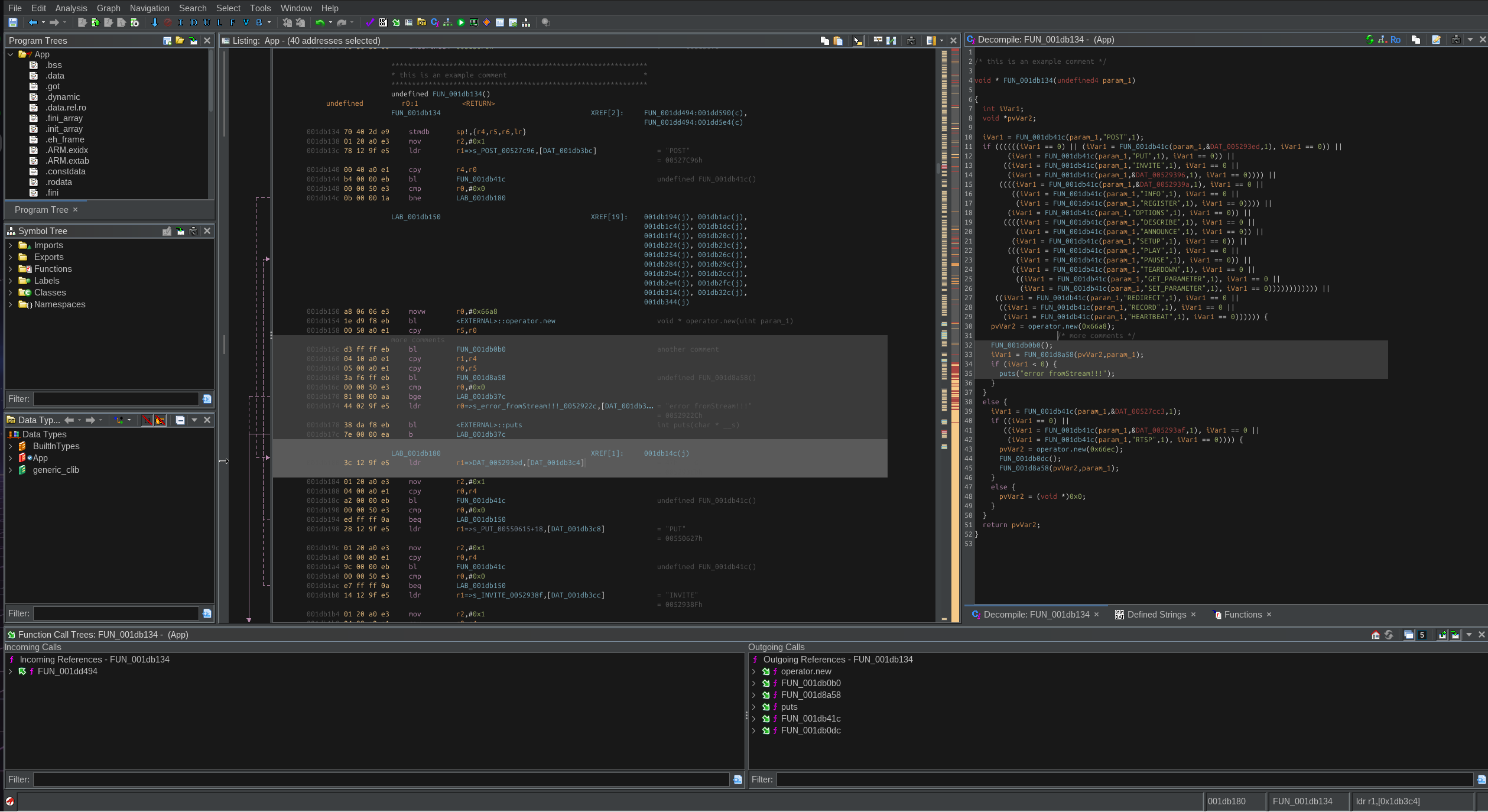The width and height of the screenshot is (1488, 812).
Task: Click the Symbol Tree filter field
Action: coord(116,399)
